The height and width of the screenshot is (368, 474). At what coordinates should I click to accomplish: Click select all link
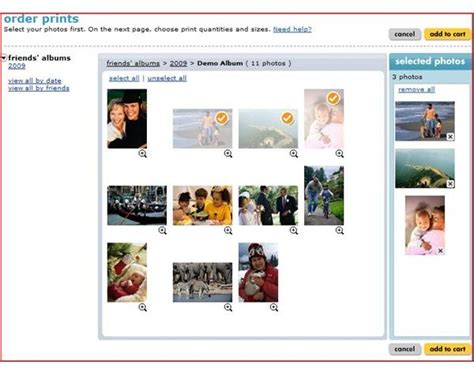click(124, 78)
